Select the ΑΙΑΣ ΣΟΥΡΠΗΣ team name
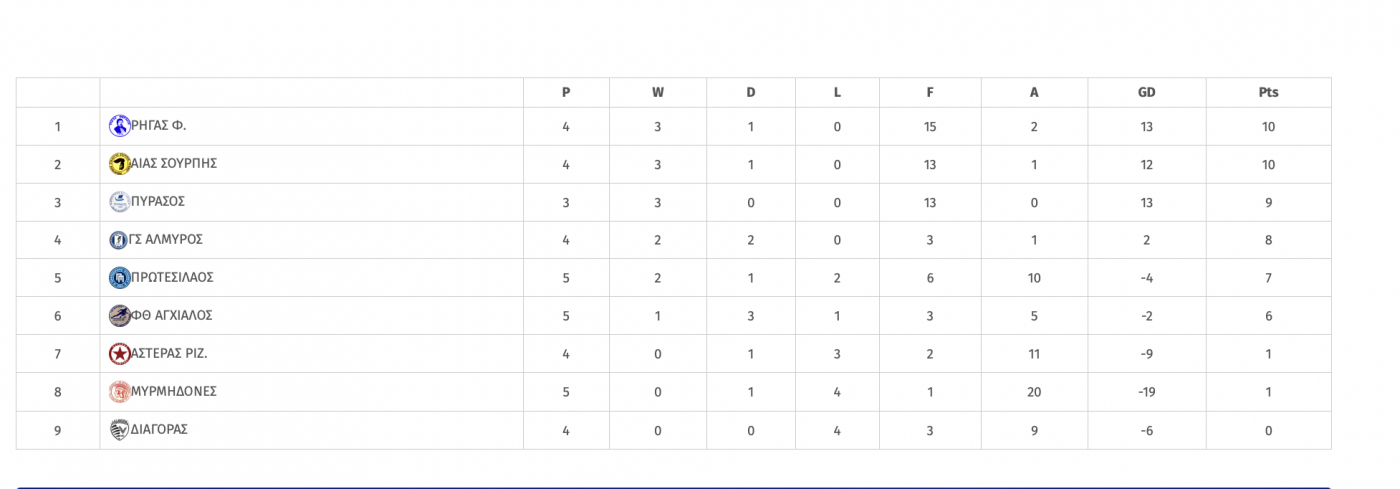1400x489 pixels. (x=174, y=164)
